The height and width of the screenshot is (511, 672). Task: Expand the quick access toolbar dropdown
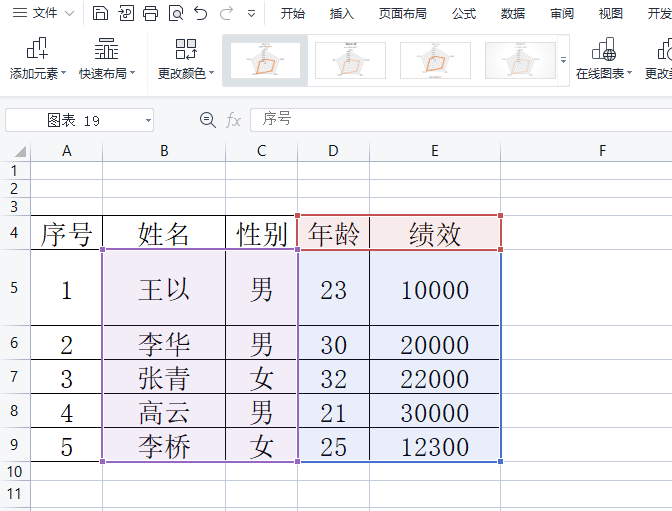pyautogui.click(x=252, y=14)
